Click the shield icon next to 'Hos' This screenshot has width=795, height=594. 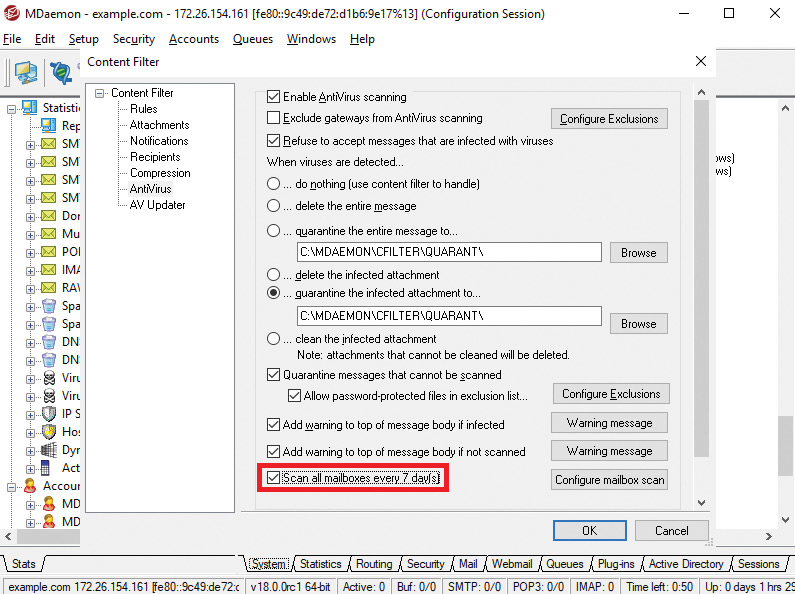coord(49,432)
